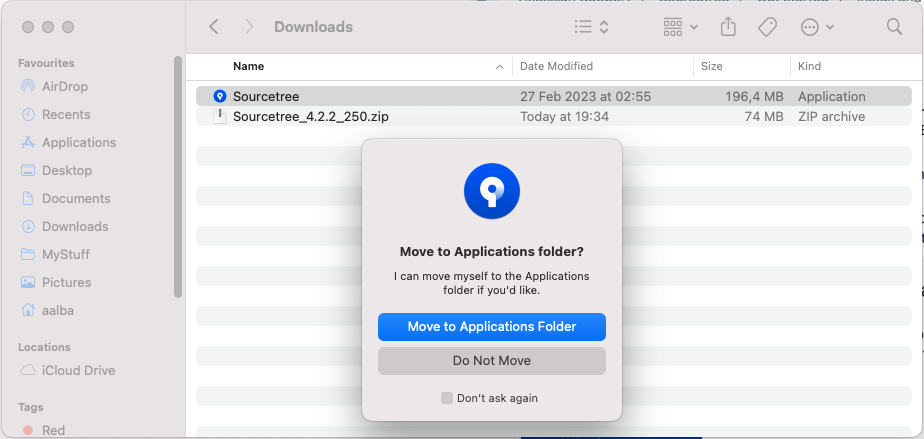Select the Sourcetree application row
Screen dimensions: 924x439
pyautogui.click(x=554, y=97)
